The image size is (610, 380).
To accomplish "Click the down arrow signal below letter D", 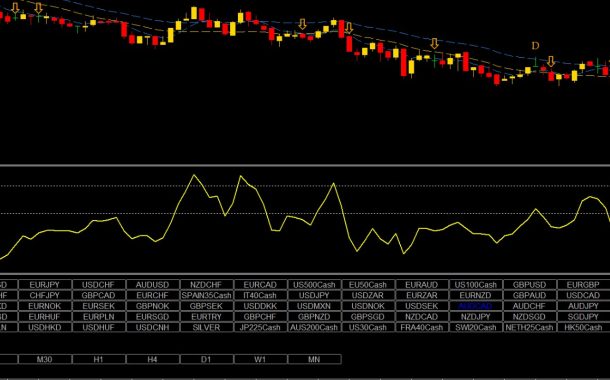I will (x=551, y=61).
